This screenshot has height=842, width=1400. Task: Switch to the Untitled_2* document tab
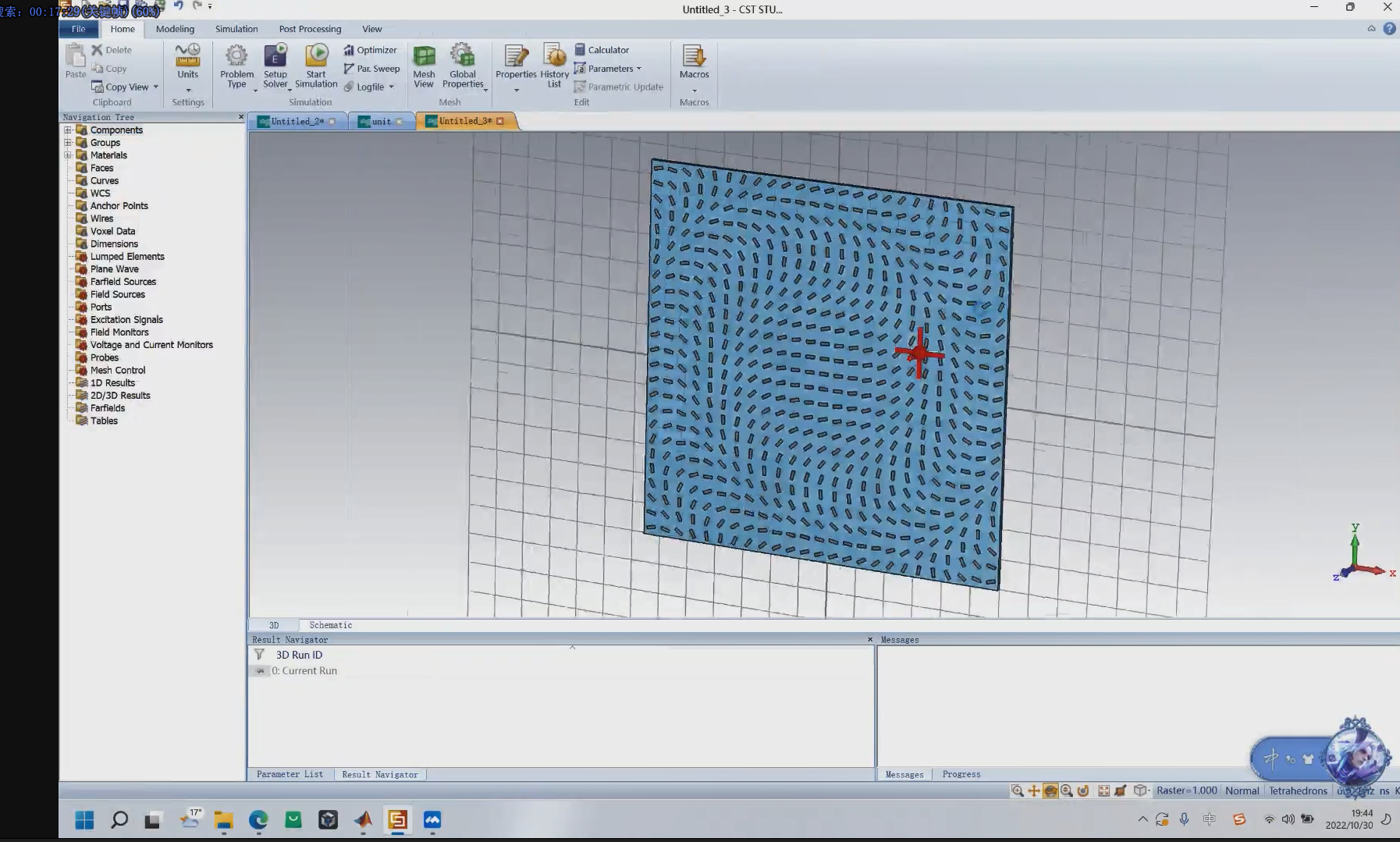297,121
